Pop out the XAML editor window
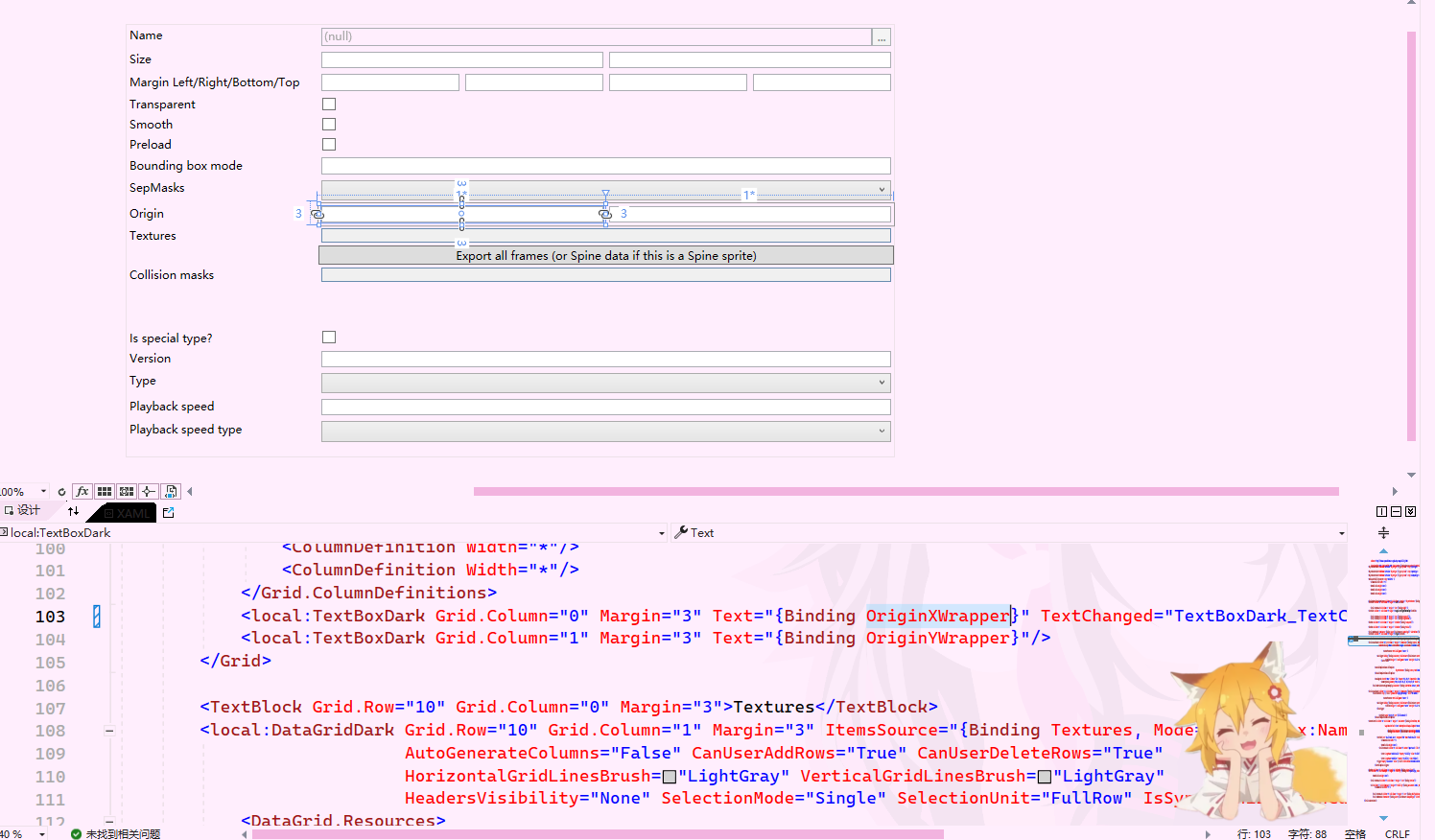The image size is (1435, 840). (169, 513)
